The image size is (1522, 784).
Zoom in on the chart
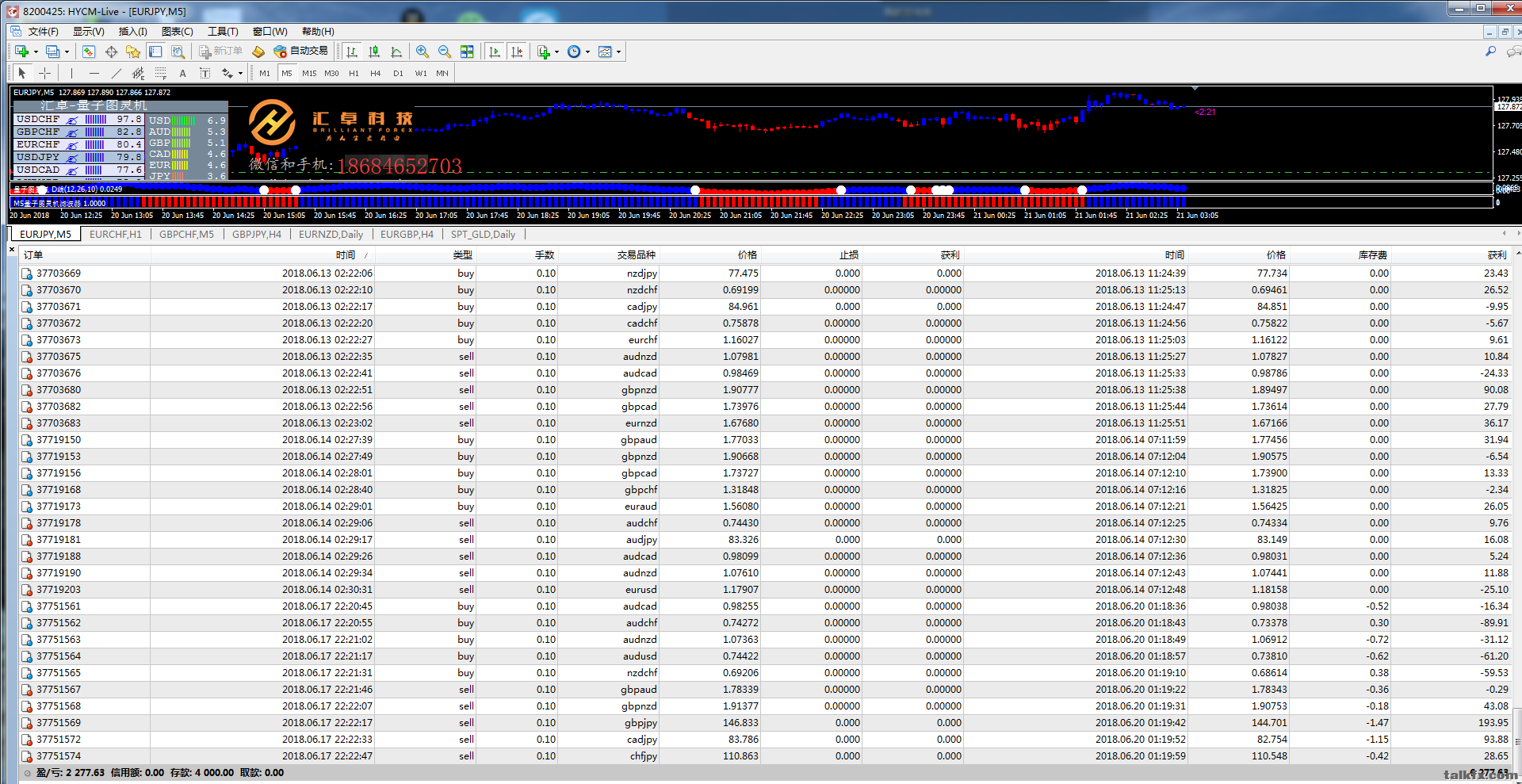[423, 52]
